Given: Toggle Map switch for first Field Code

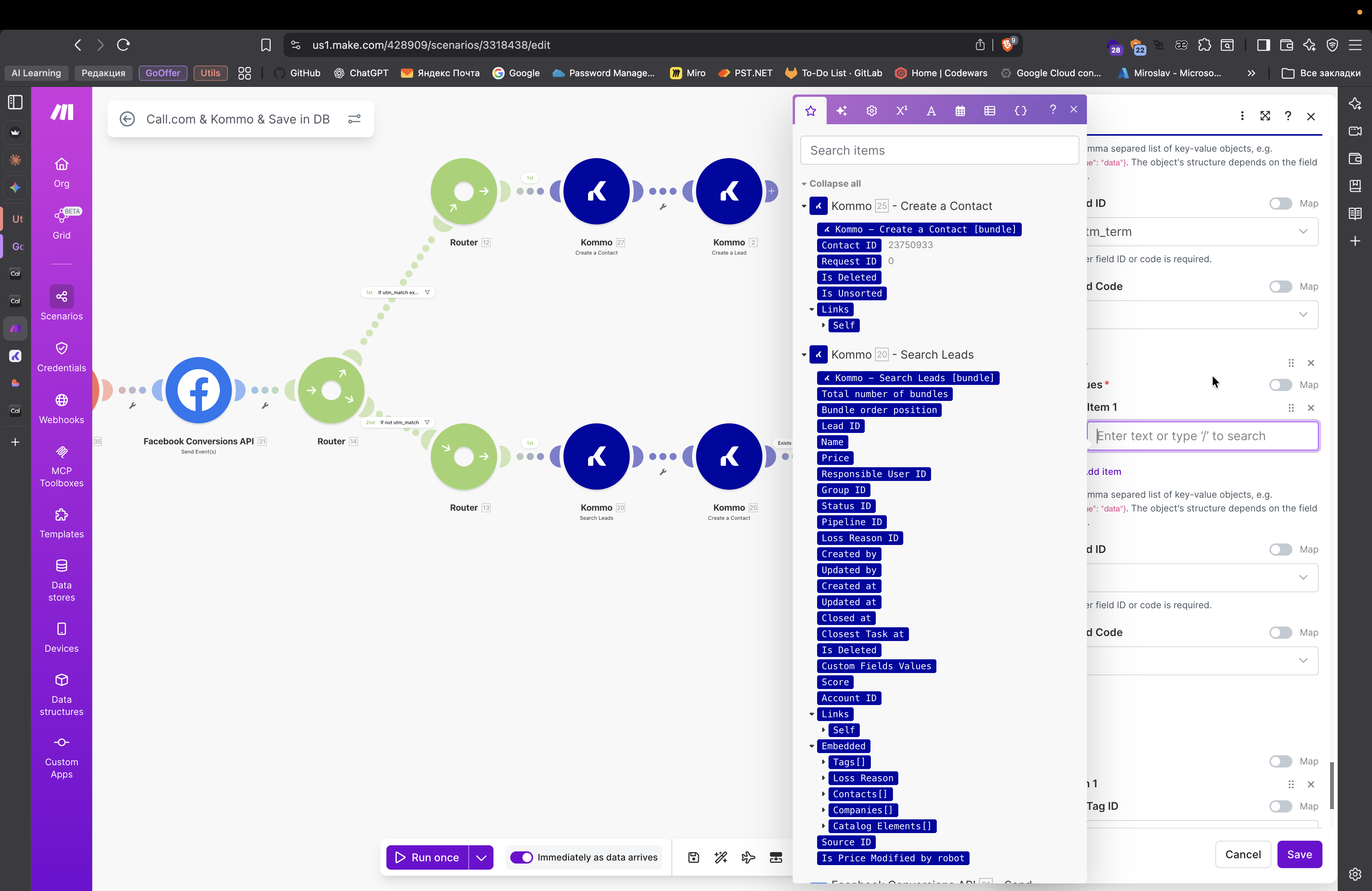Looking at the screenshot, I should pyautogui.click(x=1280, y=287).
